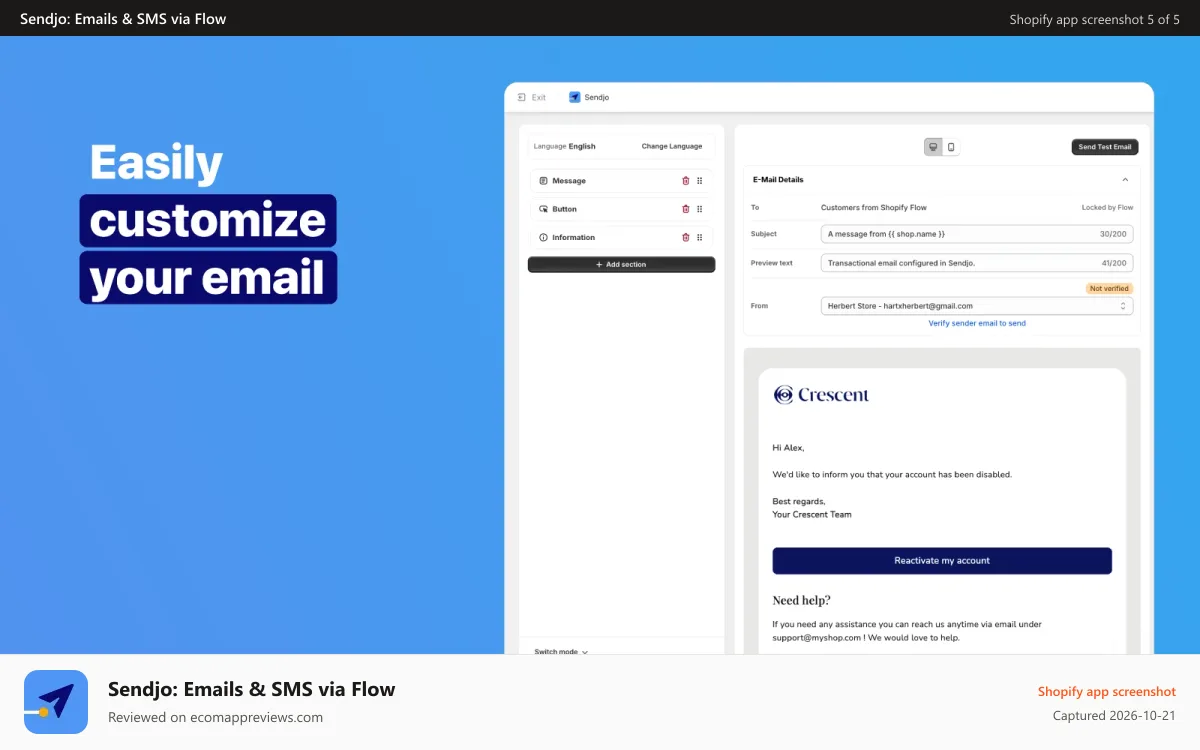Click the Exit icon in the editor header
The height and width of the screenshot is (750, 1200).
pos(522,97)
